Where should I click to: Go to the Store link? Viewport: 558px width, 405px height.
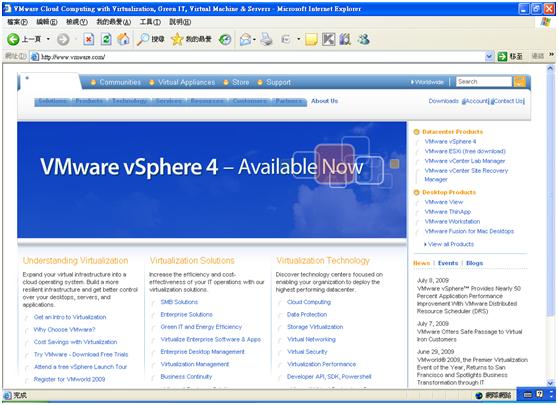(x=241, y=82)
